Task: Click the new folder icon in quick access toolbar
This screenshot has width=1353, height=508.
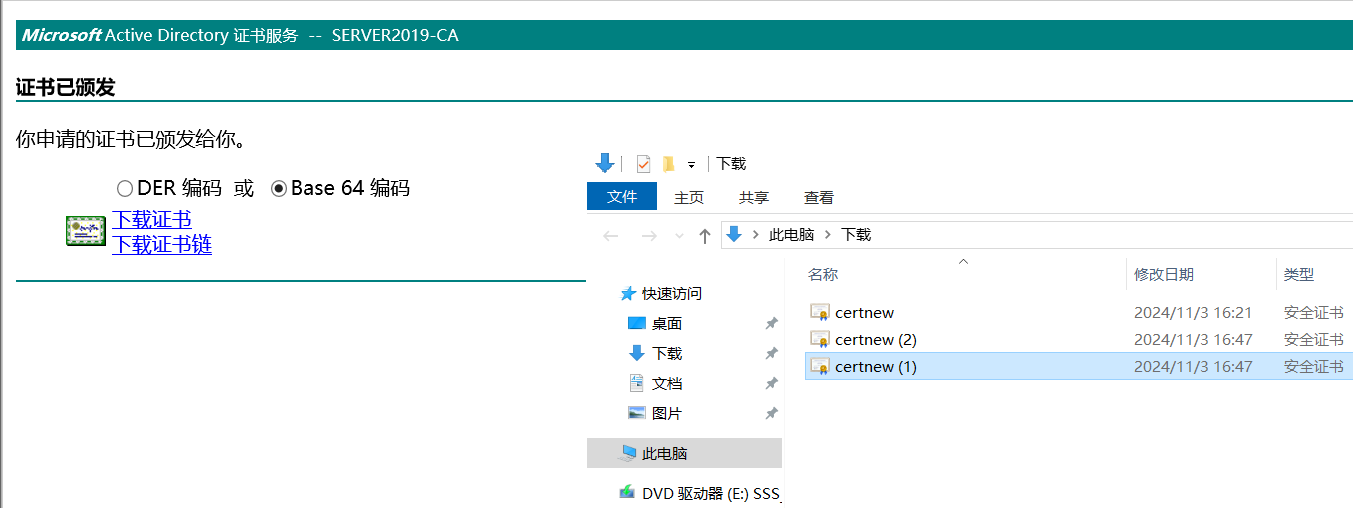Action: pyautogui.click(x=668, y=164)
